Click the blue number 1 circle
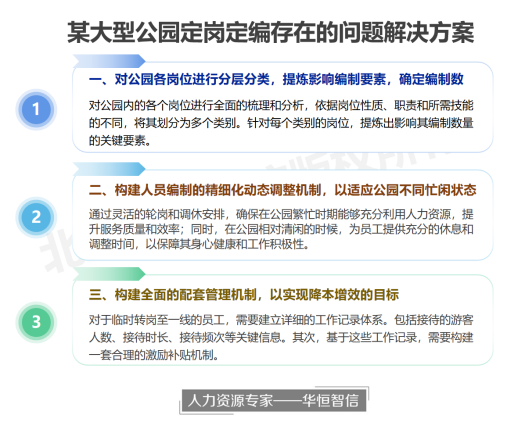This screenshot has width=525, height=423. (x=36, y=109)
